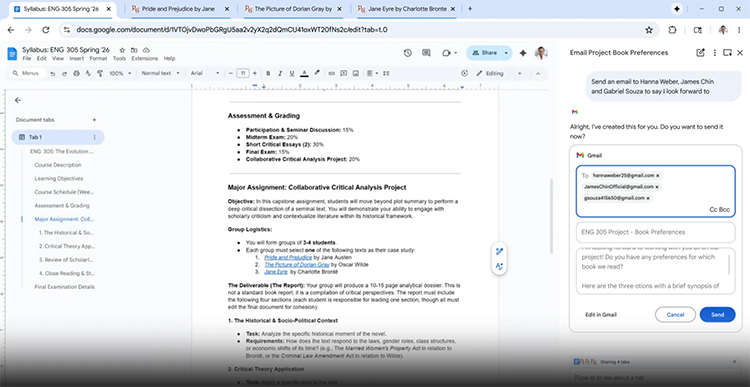Open the Gemini sparkle icon in Docs header
Viewport: 750px width, 387px height.
(x=523, y=53)
